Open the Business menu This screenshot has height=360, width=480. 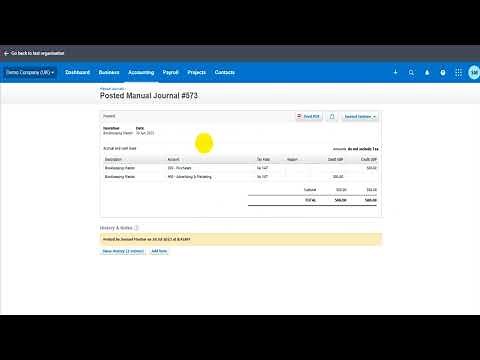(109, 72)
